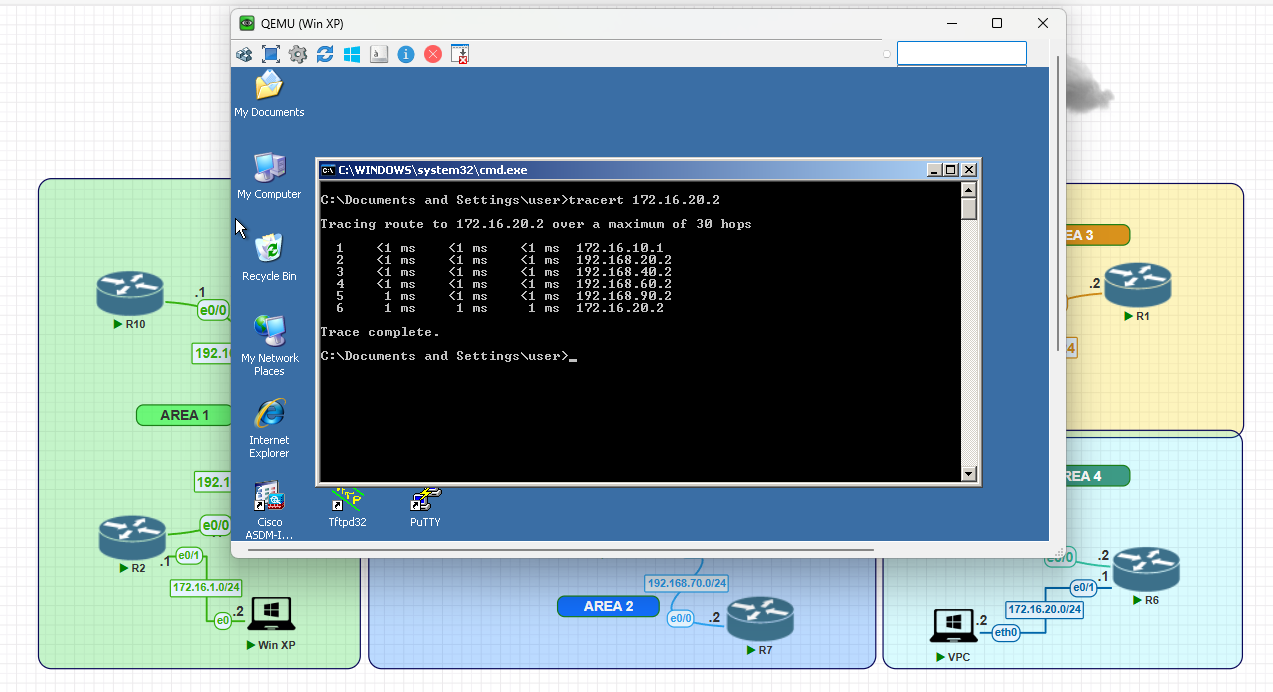The image size is (1273, 692).
Task: Open the settings gear in QEMU toolbar
Action: coord(298,54)
